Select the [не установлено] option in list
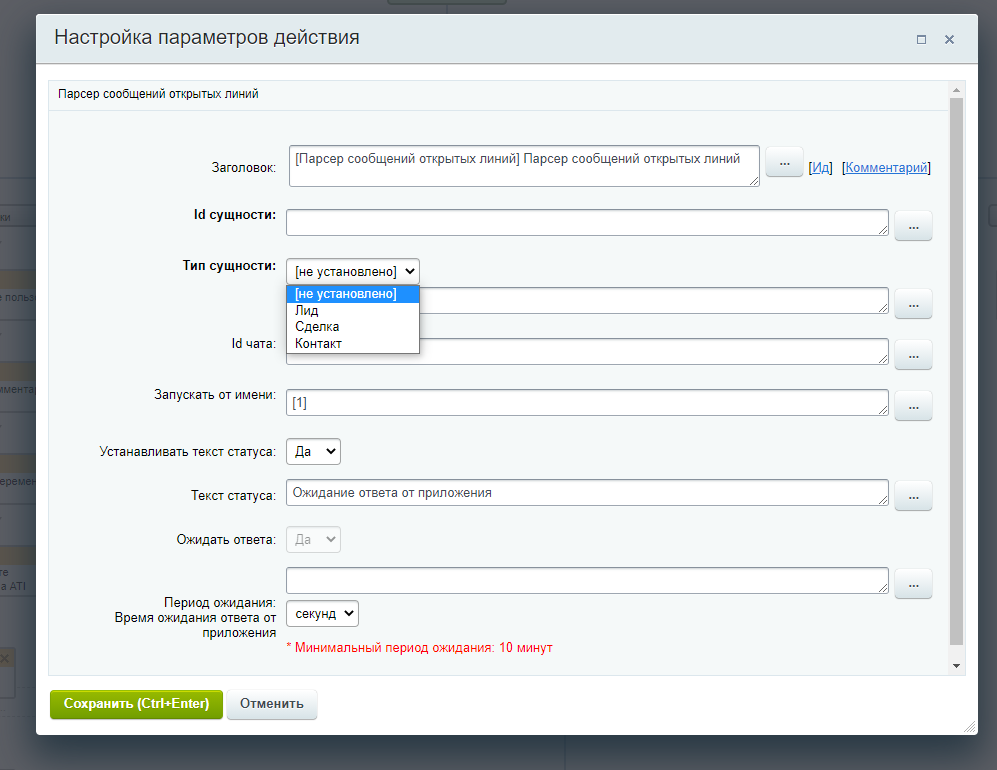Screen dimensions: 997x770 pos(346,294)
